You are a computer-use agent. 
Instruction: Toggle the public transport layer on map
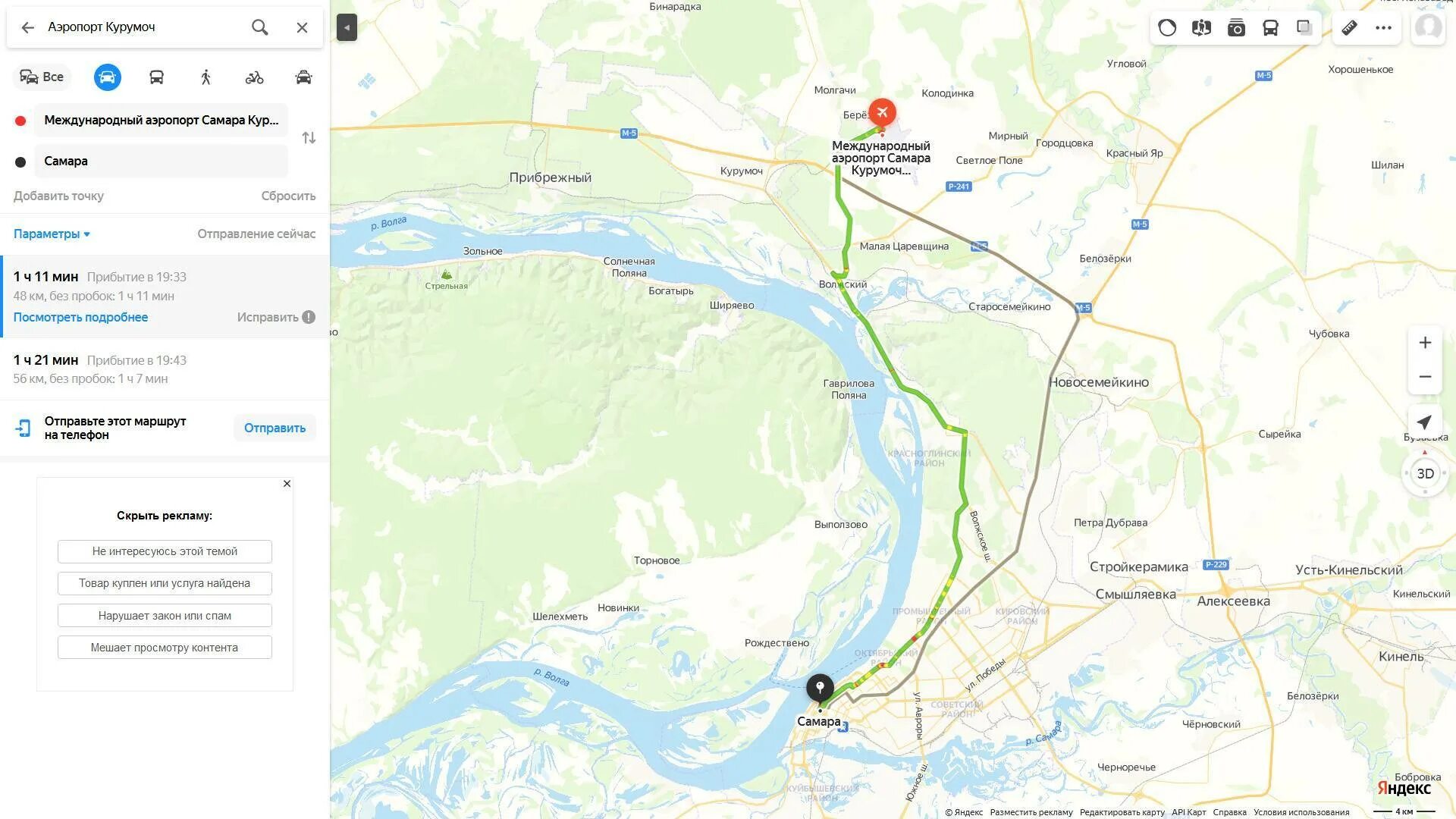click(1270, 28)
